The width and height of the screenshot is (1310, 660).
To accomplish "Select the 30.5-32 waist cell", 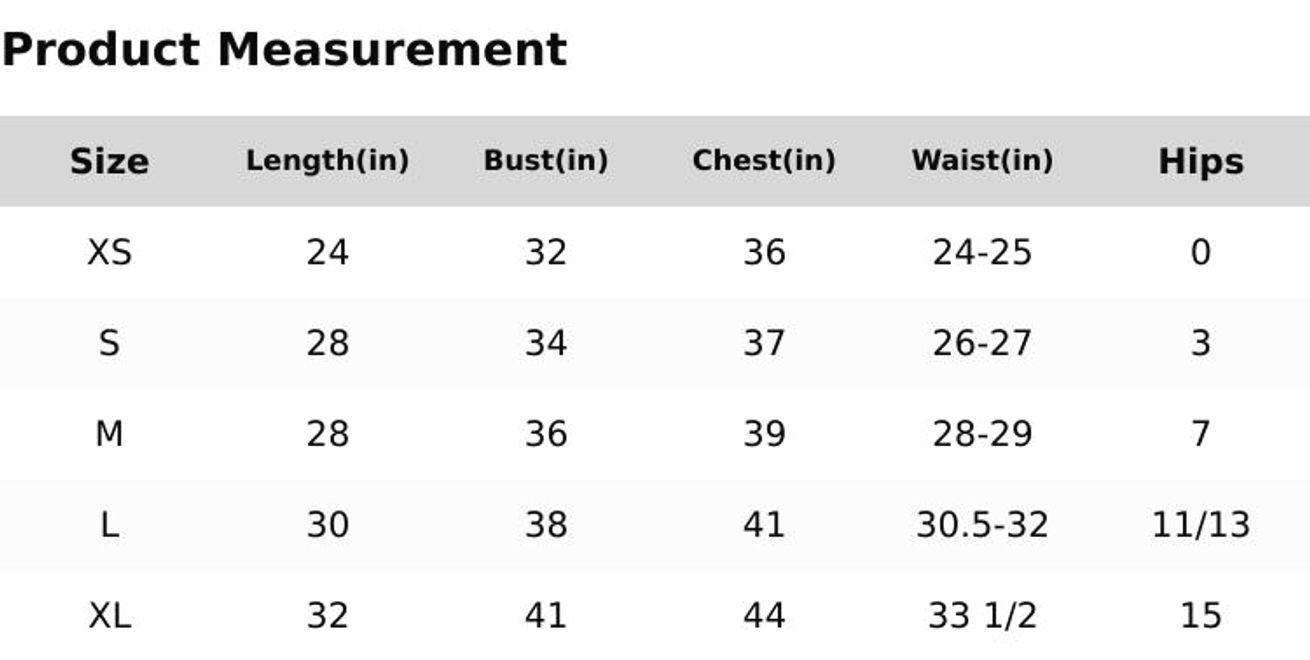I will 981,525.
